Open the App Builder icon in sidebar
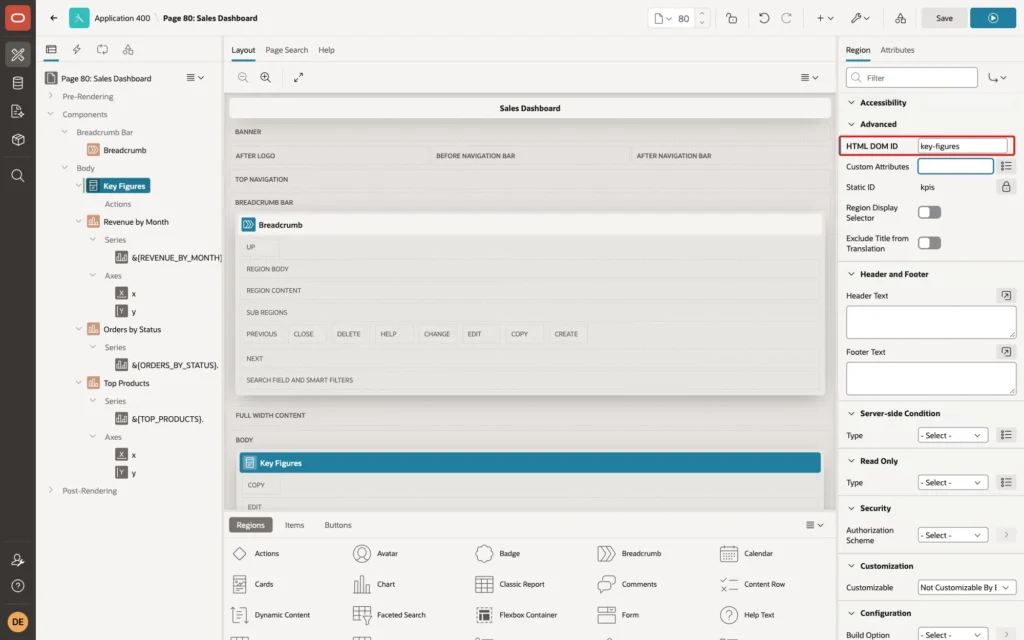The image size is (1024, 640). pos(18,55)
